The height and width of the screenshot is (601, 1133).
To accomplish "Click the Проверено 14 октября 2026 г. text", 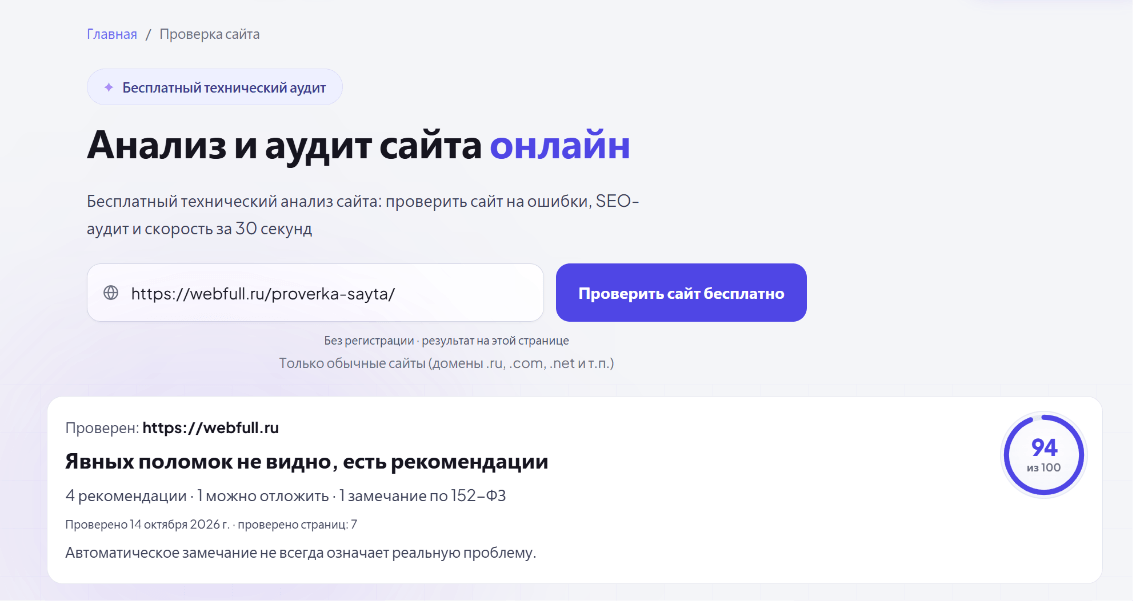I will click(147, 524).
